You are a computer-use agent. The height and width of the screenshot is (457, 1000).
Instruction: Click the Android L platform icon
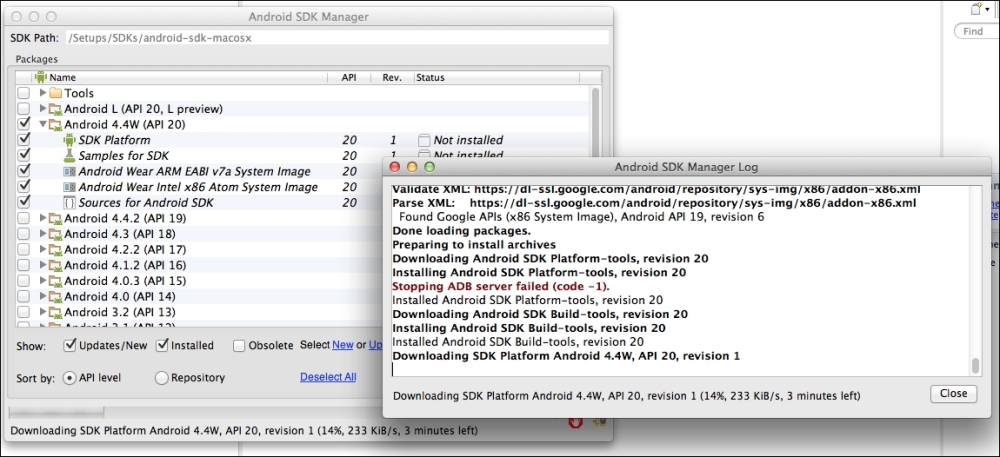[x=55, y=109]
